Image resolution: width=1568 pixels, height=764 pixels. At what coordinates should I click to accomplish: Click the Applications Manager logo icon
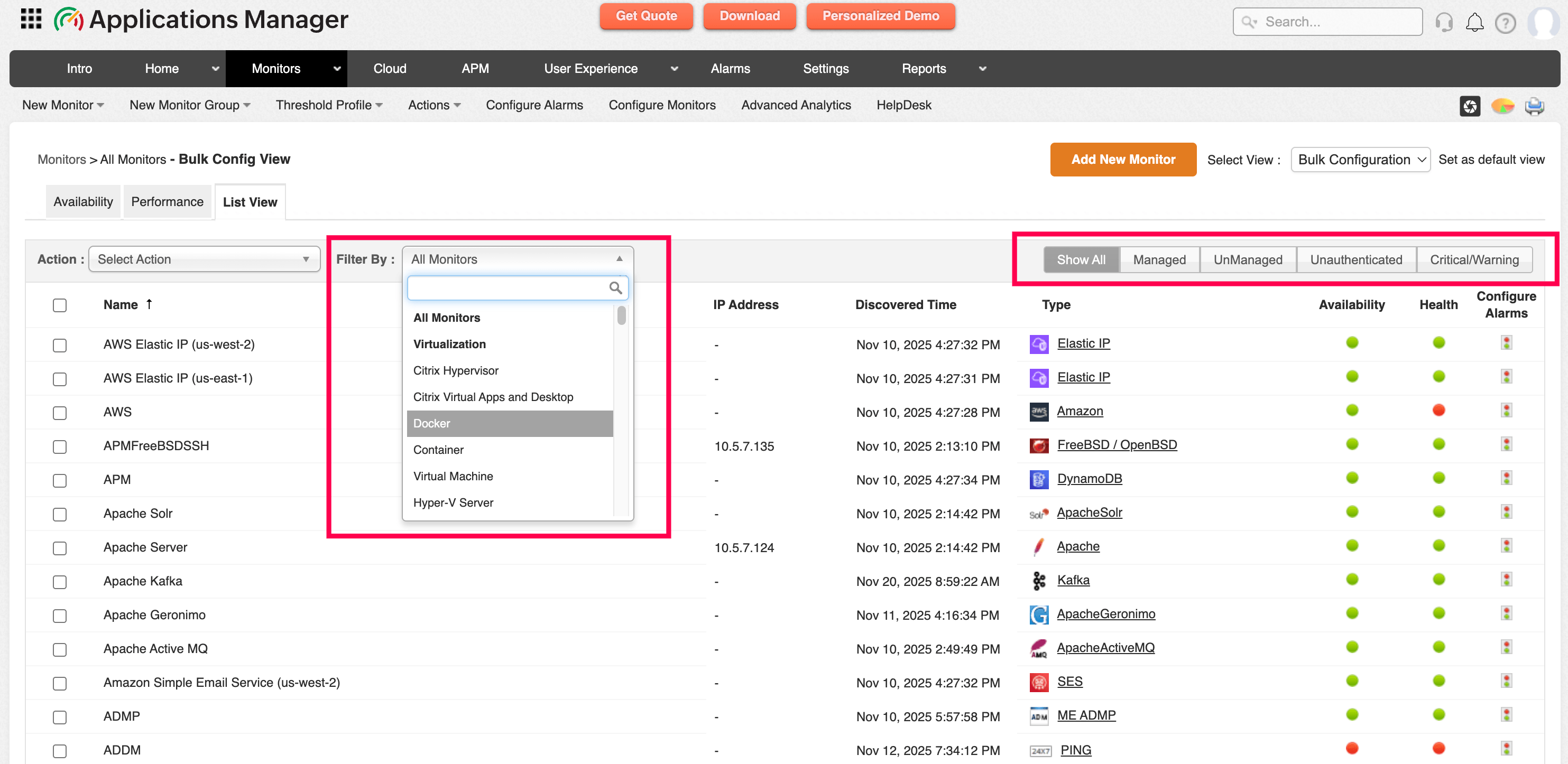(x=68, y=20)
